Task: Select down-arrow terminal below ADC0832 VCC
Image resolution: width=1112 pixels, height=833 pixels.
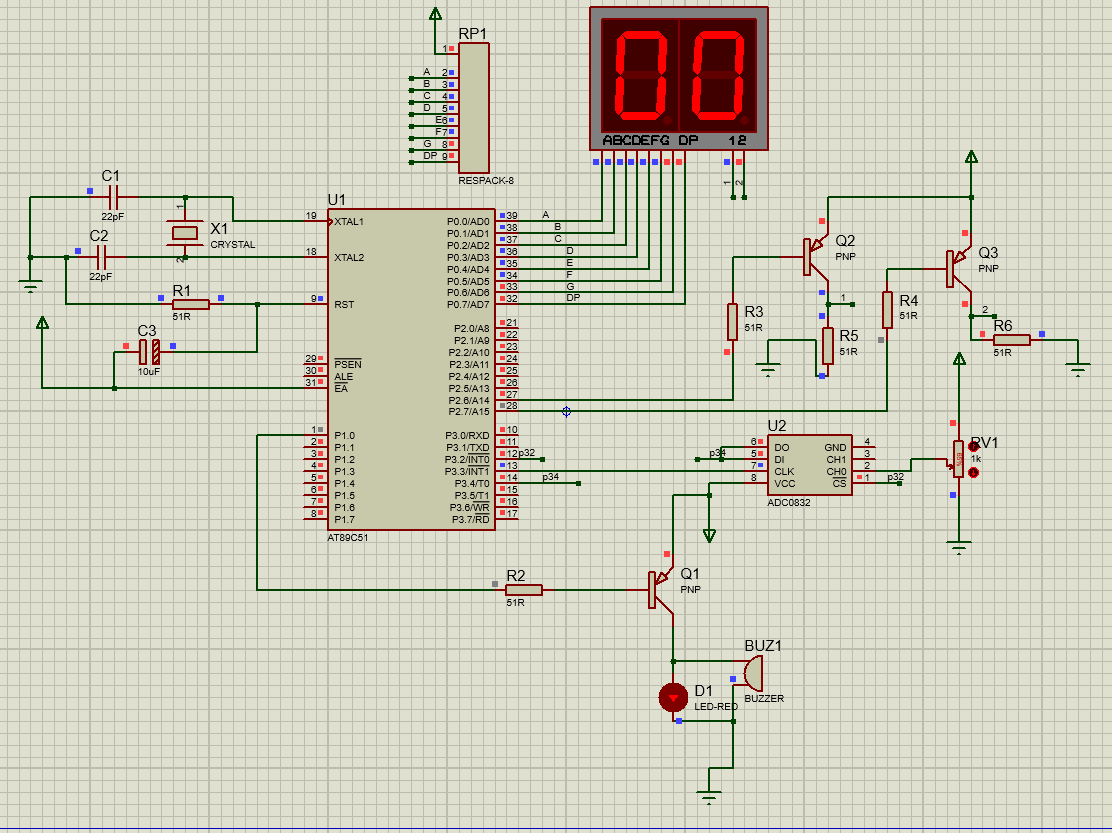Action: pos(709,536)
